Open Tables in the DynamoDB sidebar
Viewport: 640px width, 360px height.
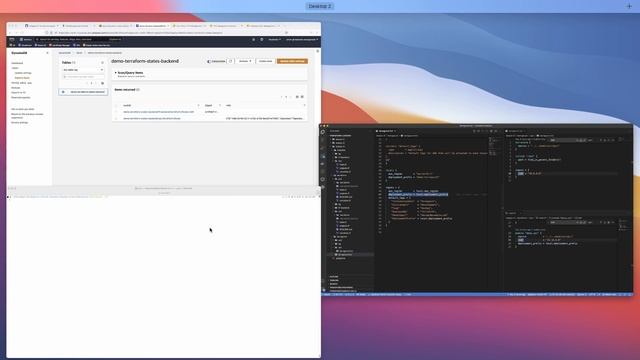point(15,68)
